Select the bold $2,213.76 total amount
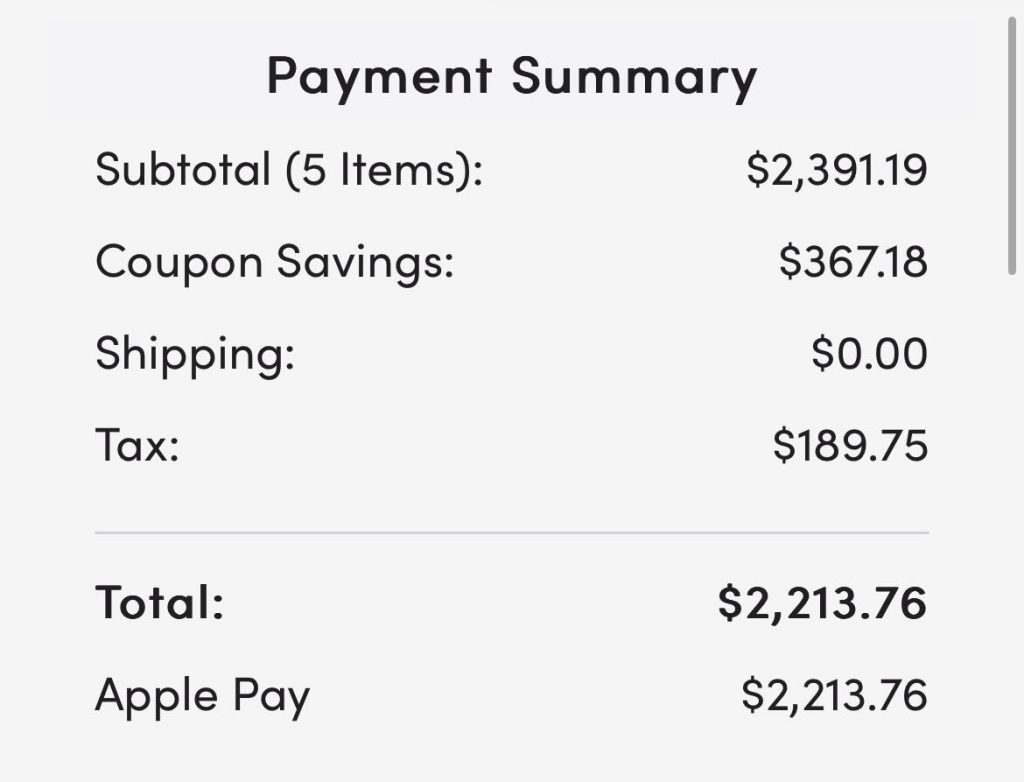1024x782 pixels. [x=822, y=603]
